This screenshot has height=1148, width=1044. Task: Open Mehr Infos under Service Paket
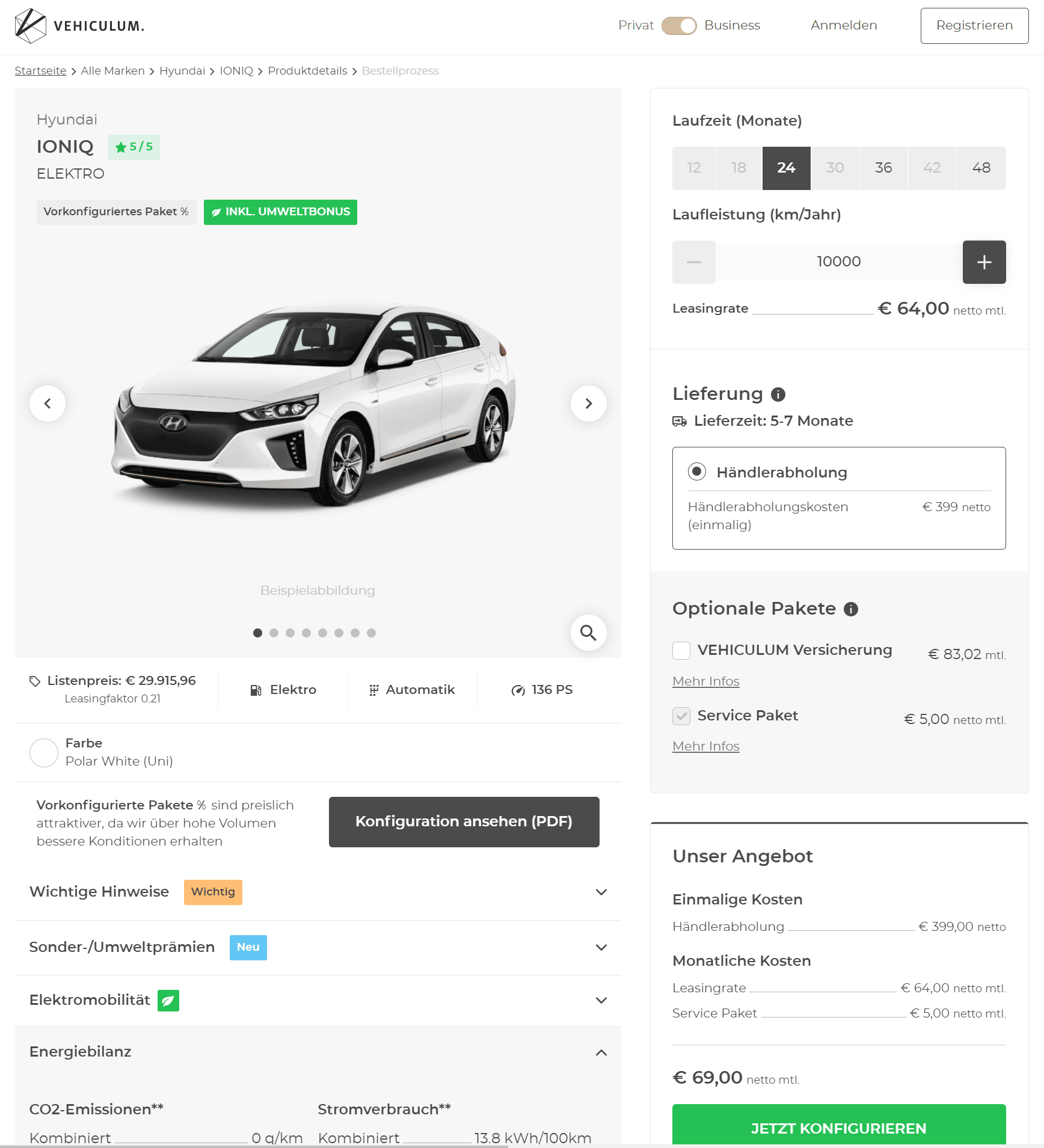pos(706,746)
